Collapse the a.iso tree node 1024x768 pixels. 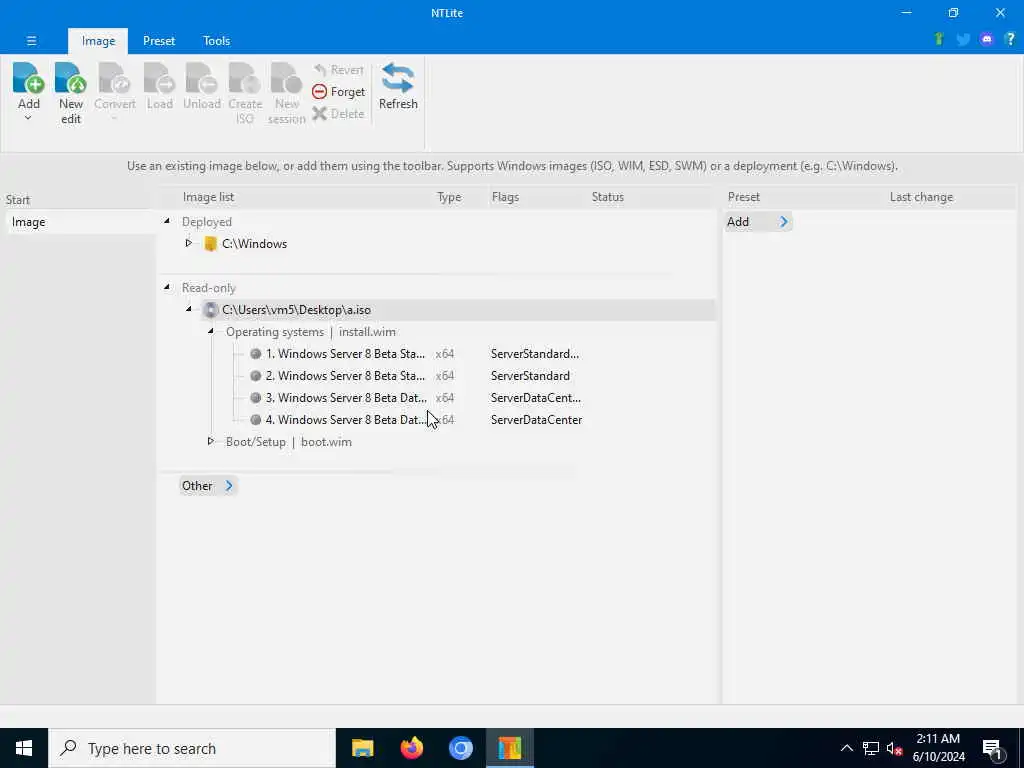pyautogui.click(x=189, y=309)
